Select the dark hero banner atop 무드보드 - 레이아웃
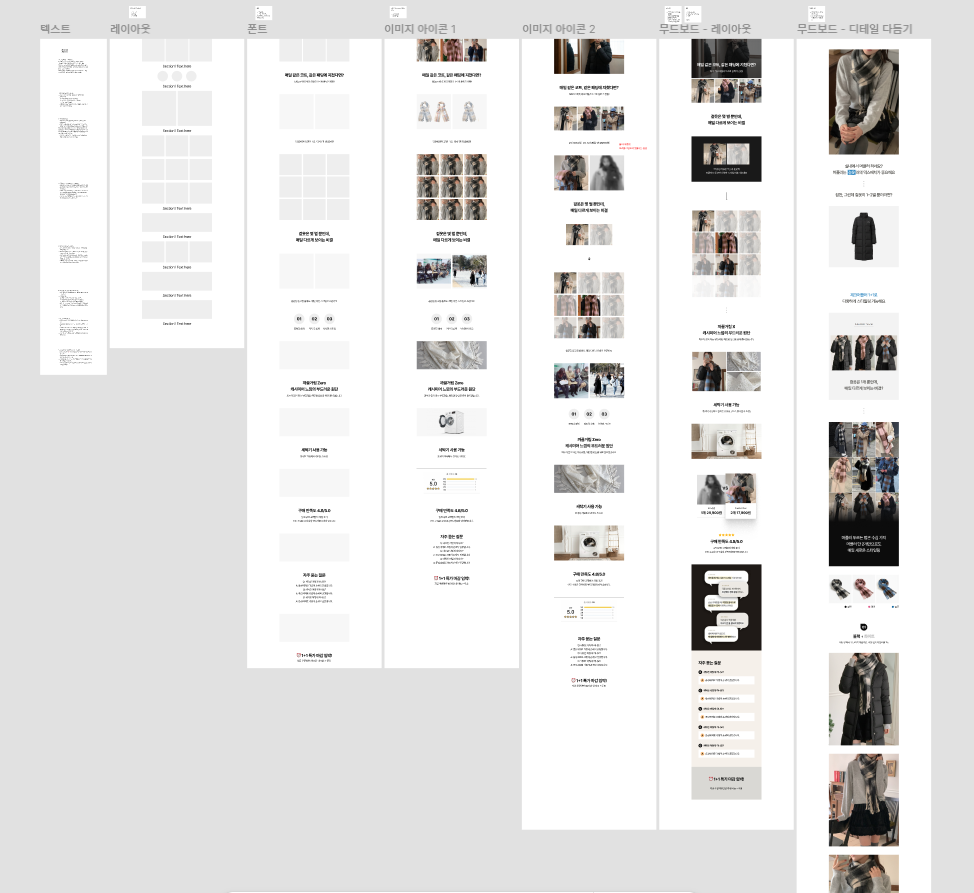Viewport: 974px width, 893px height. [726, 58]
